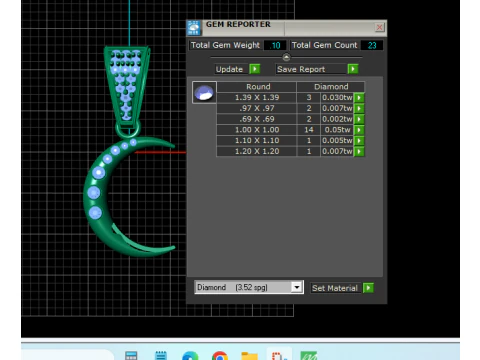Screen dimensions: 480x360
Task: Click the Round column header
Action: coord(258,87)
